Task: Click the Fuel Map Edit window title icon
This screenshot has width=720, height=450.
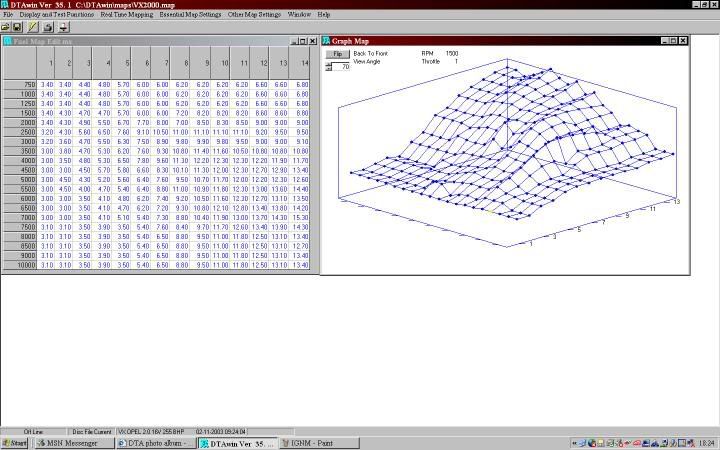Action: 7,41
